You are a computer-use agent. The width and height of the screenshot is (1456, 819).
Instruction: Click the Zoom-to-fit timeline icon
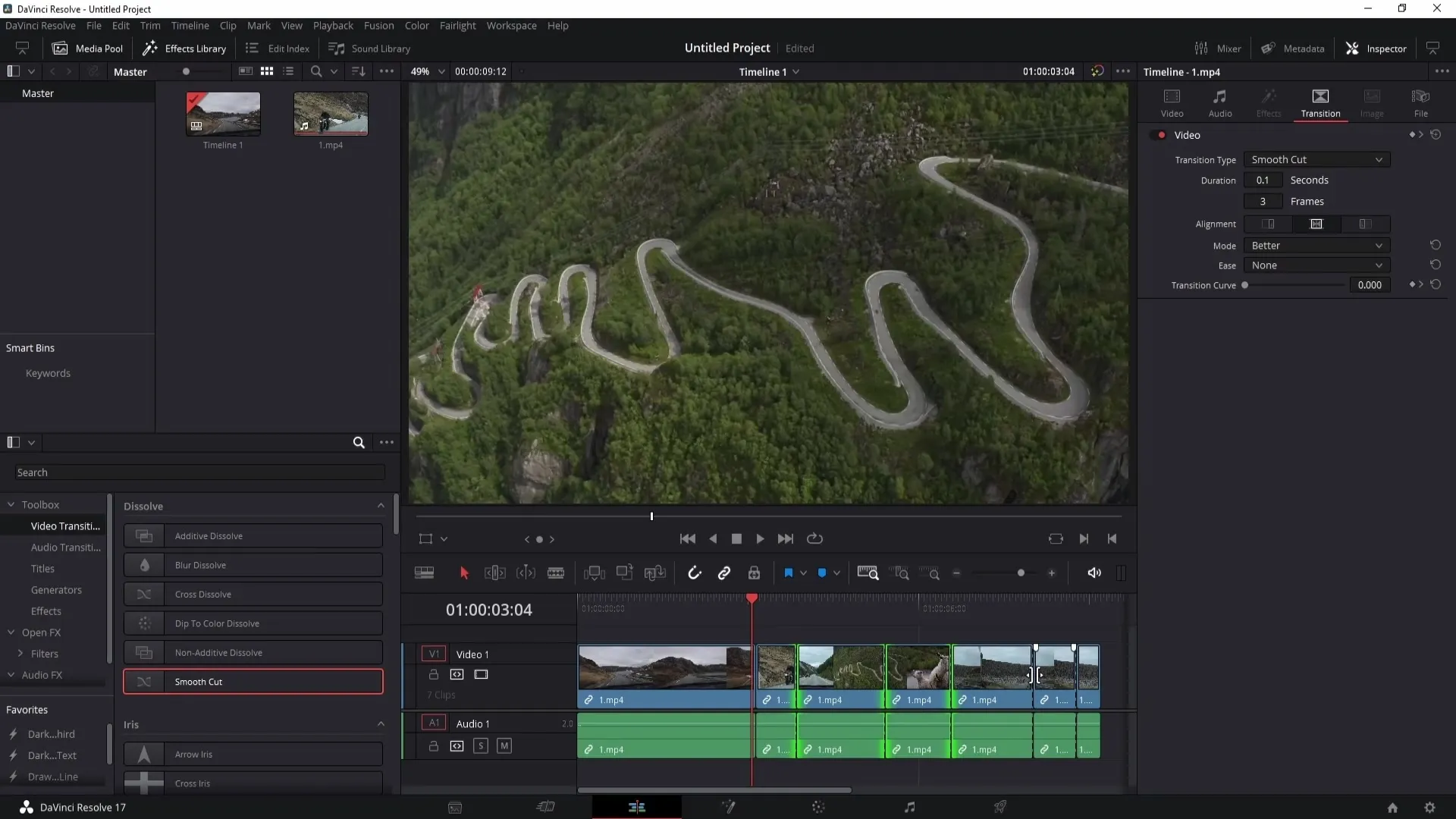point(870,573)
